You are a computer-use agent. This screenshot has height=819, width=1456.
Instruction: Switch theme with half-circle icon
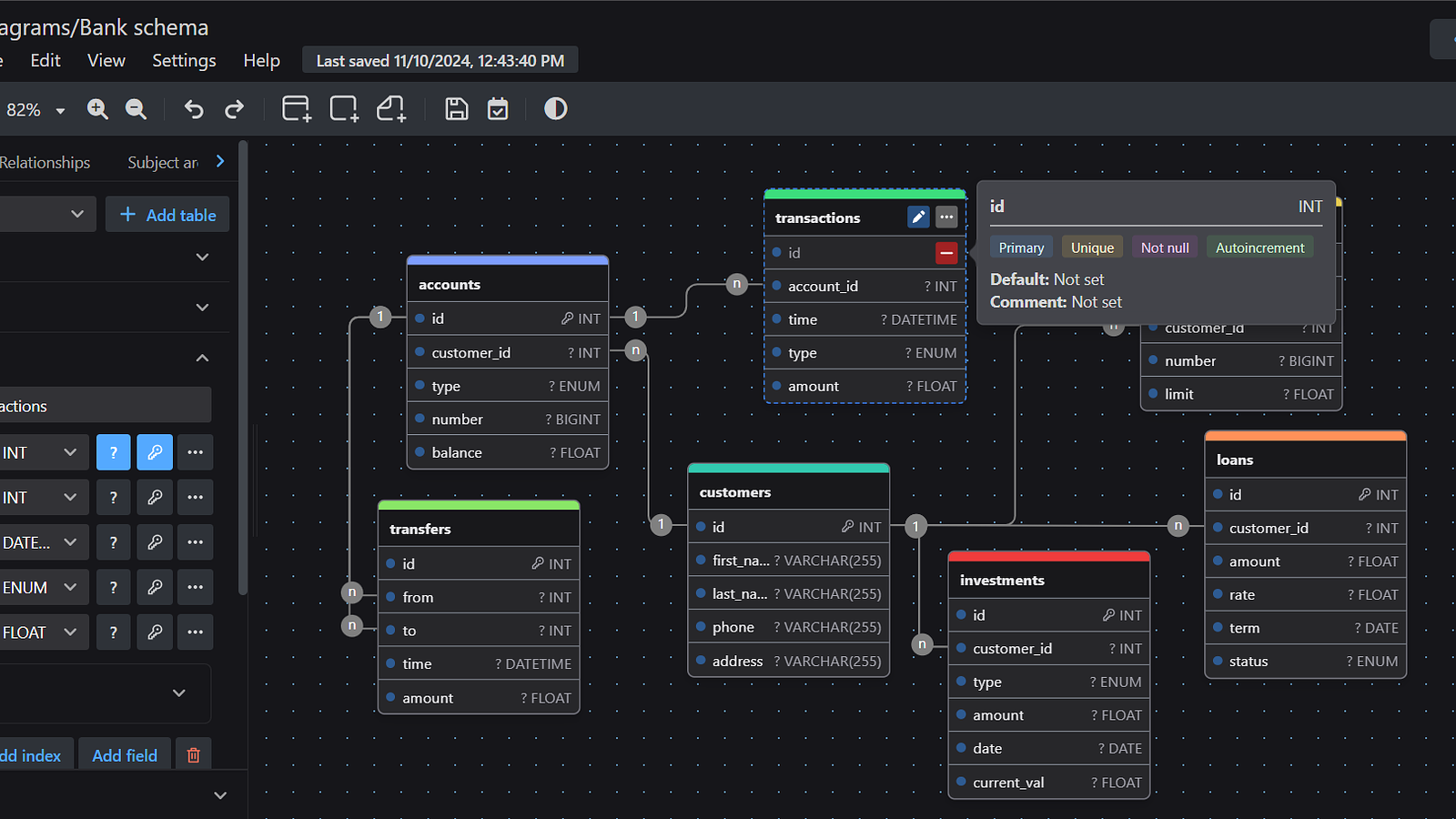(x=556, y=109)
